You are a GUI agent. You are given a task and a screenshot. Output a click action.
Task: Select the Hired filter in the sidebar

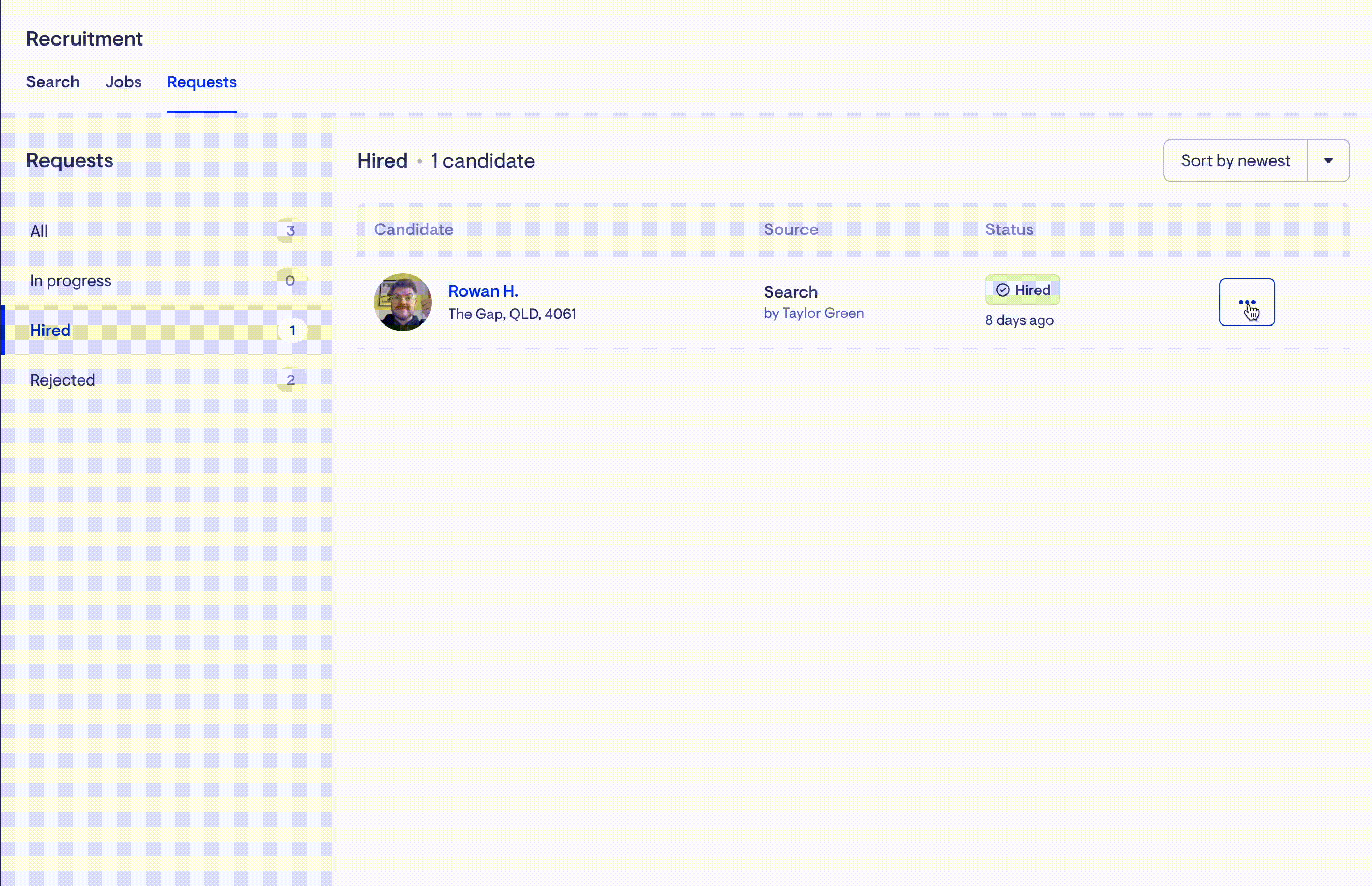coord(50,330)
